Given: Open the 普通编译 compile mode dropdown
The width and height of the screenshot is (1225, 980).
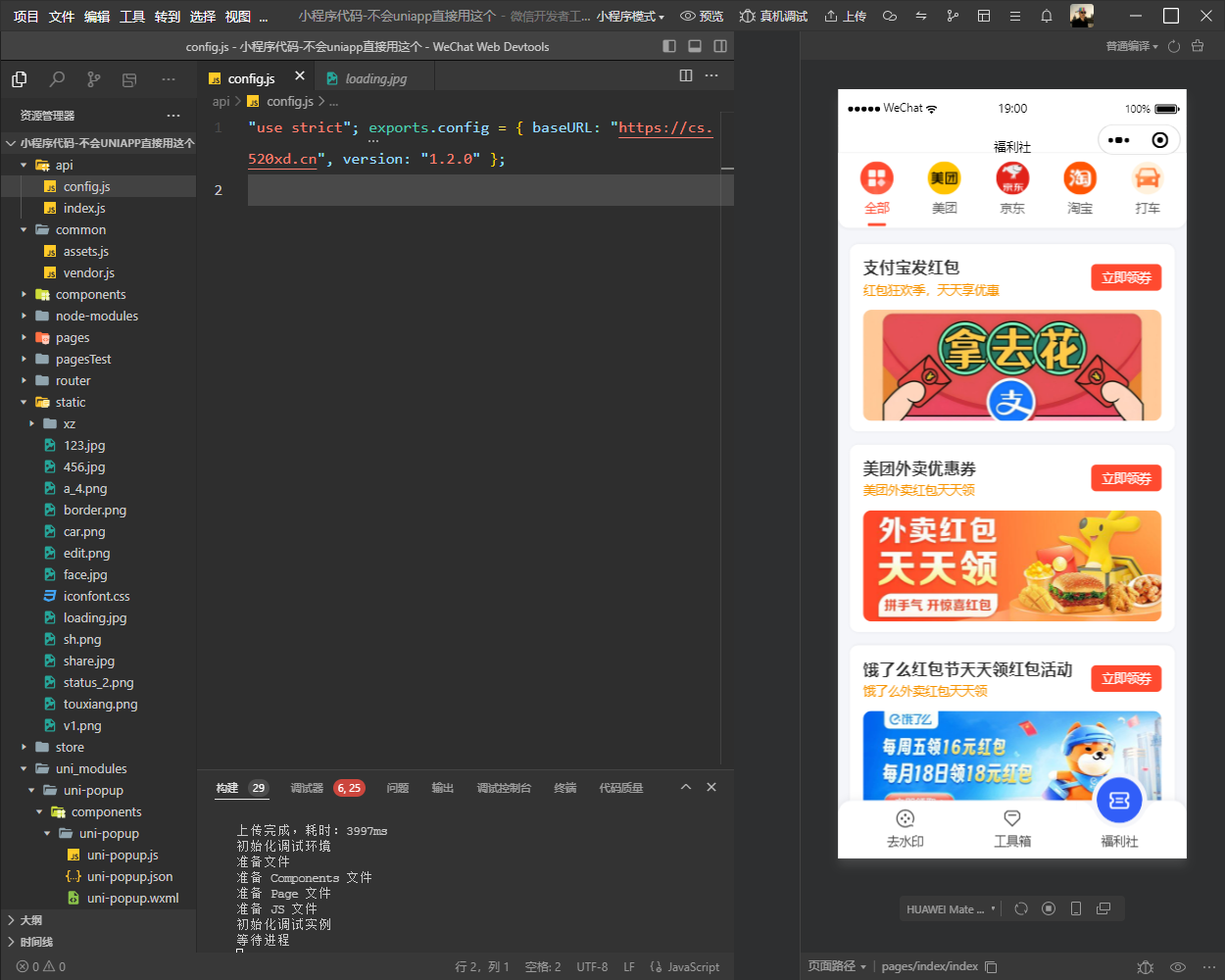Looking at the screenshot, I should [x=1132, y=46].
